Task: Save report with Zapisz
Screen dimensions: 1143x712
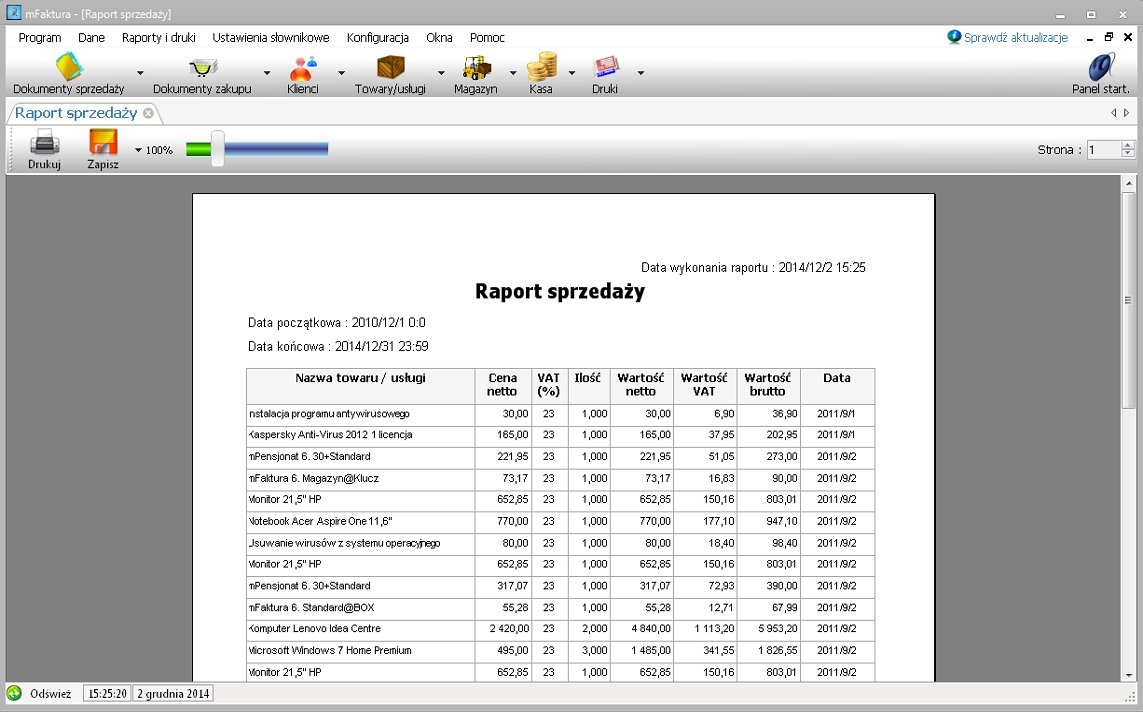Action: click(x=103, y=149)
